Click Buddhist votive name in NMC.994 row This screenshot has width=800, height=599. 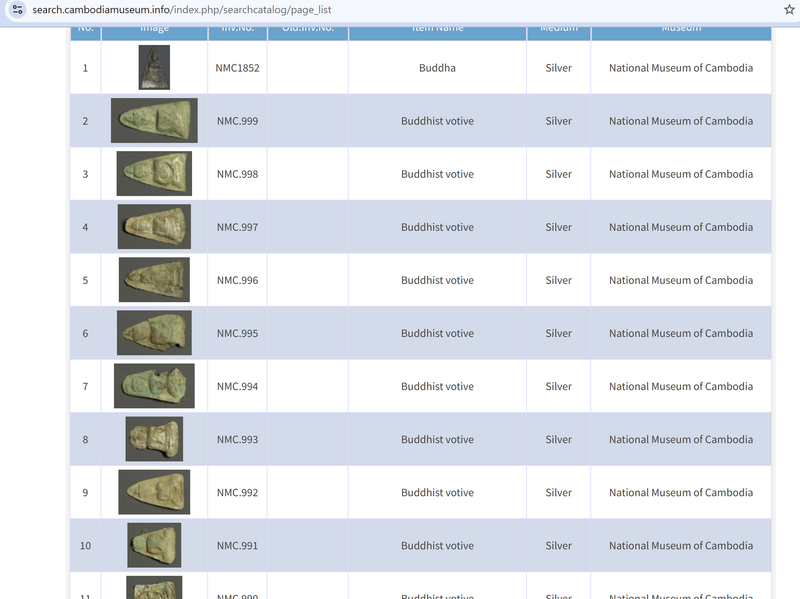coord(437,386)
